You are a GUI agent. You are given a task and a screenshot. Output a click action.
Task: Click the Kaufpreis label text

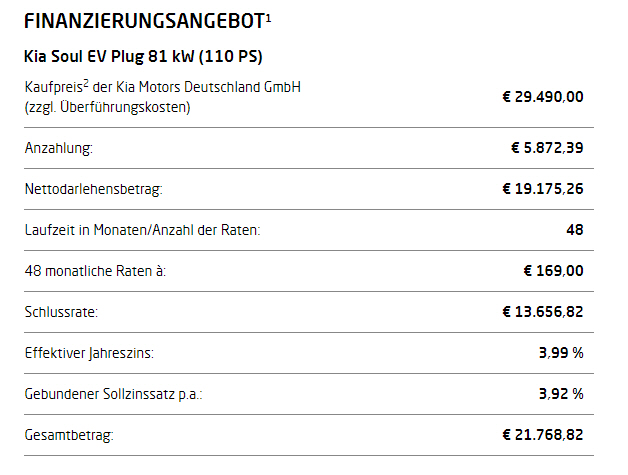161,87
